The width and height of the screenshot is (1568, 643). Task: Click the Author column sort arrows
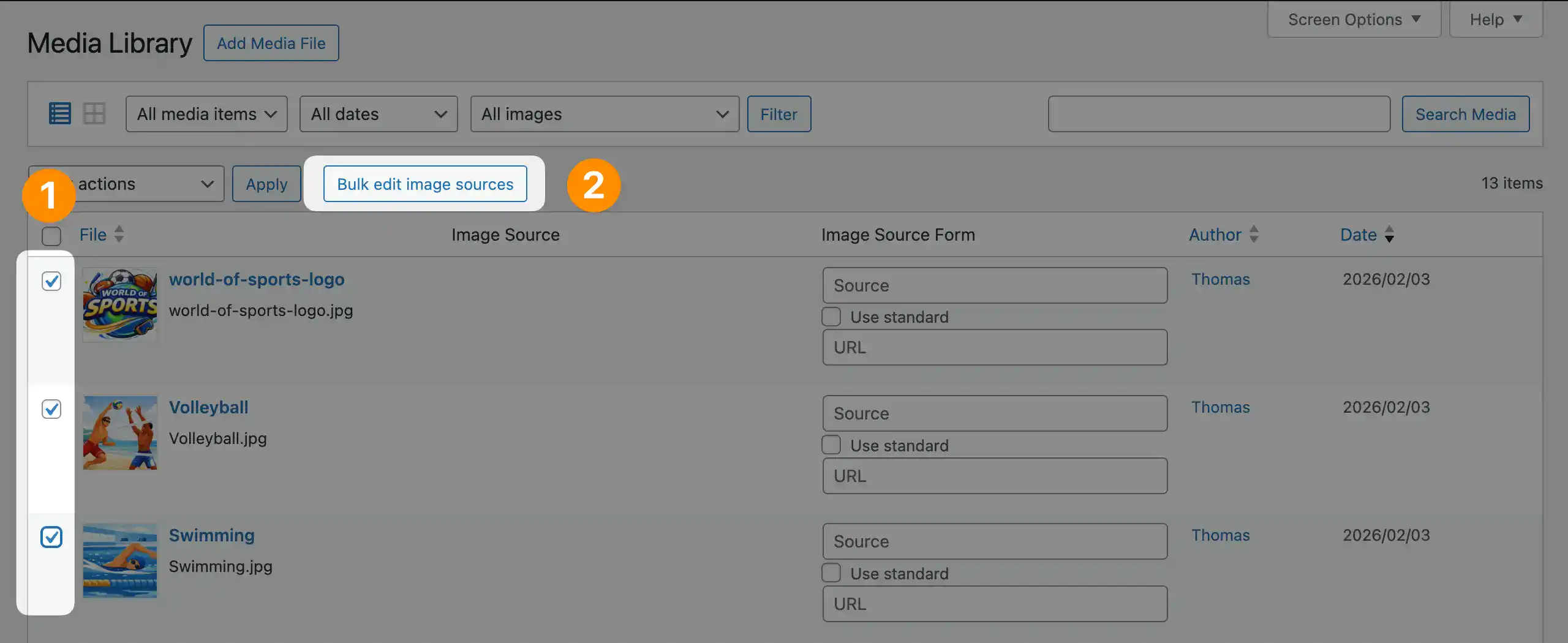(1254, 235)
